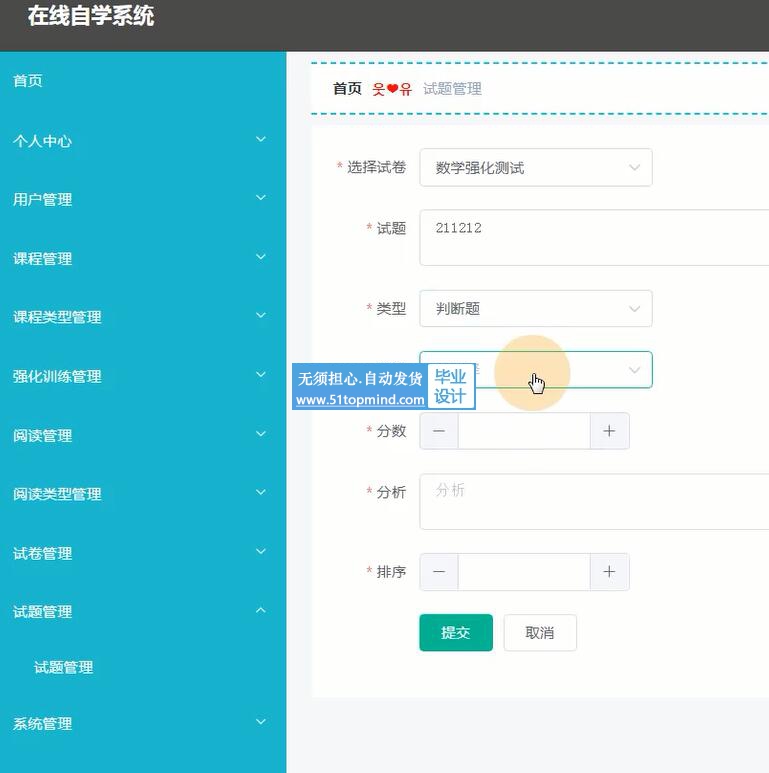769x773 pixels.
Task: Open the 选择试卷 dropdown
Action: [x=535, y=168]
